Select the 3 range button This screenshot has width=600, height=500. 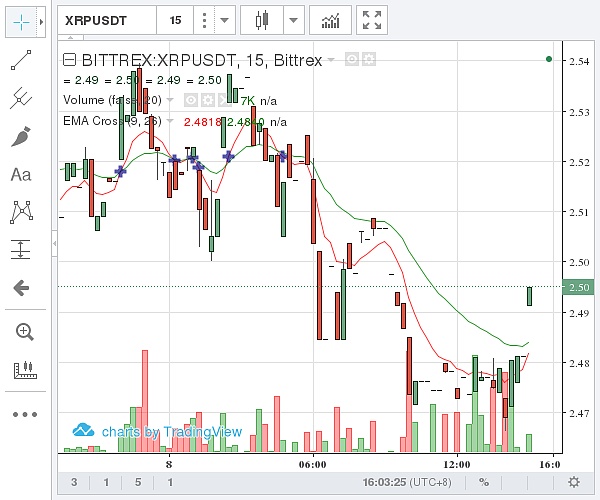tap(74, 482)
